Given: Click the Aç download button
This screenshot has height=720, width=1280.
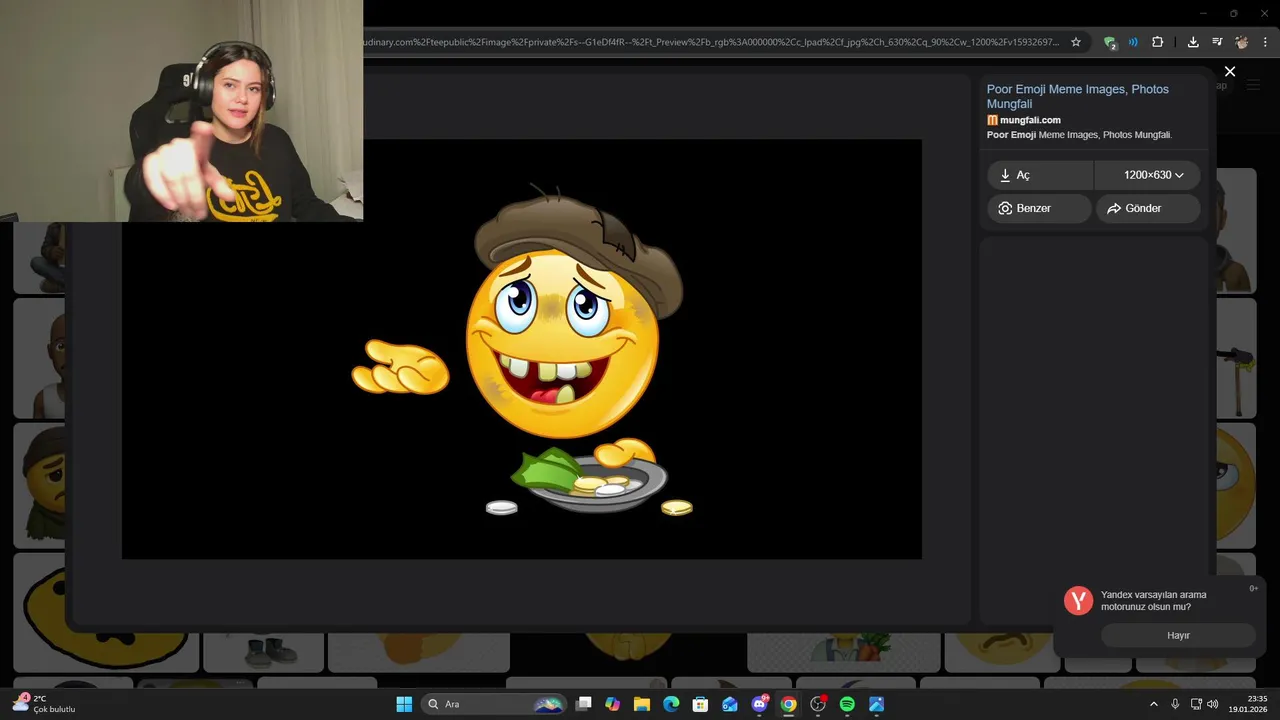Looking at the screenshot, I should [1040, 175].
